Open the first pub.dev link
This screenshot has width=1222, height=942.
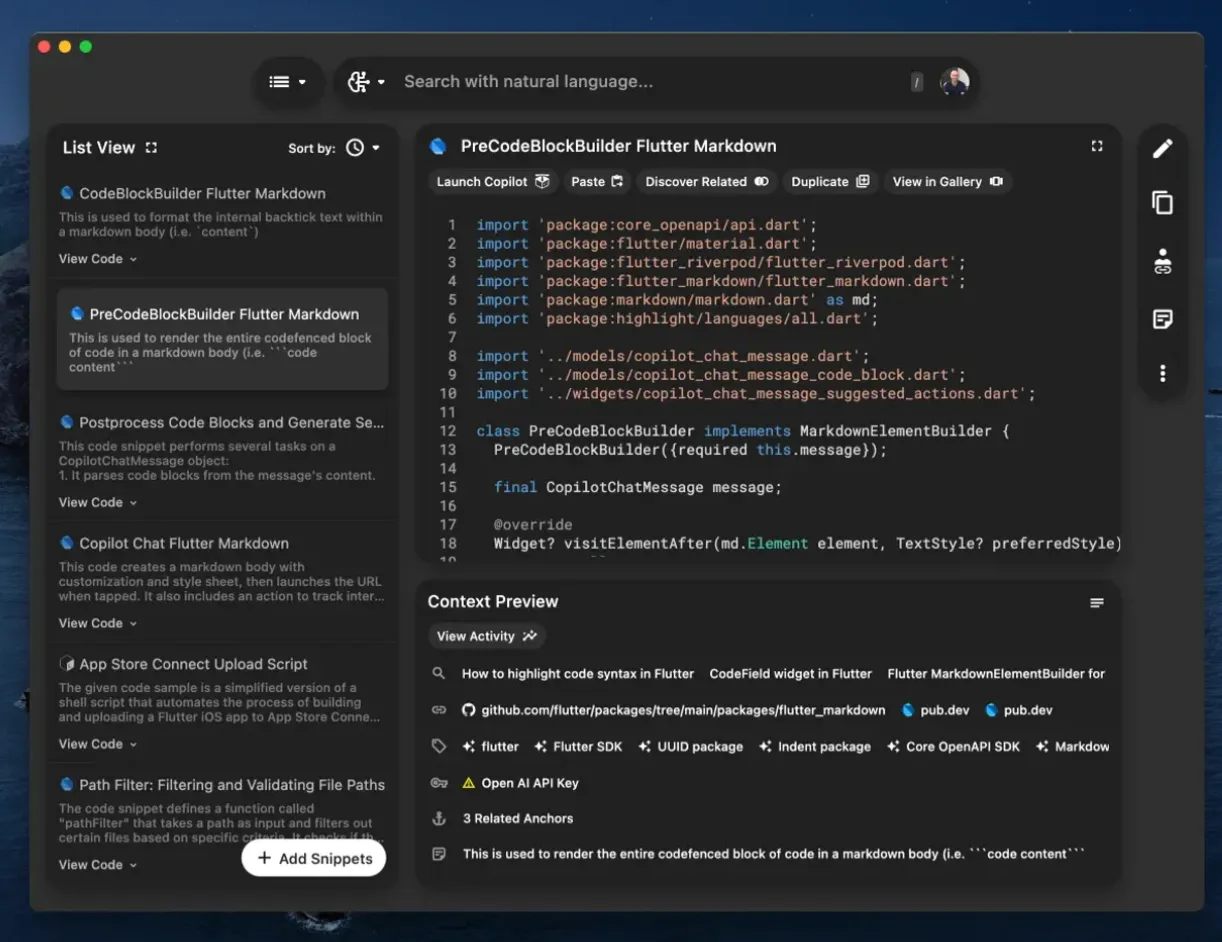[936, 710]
